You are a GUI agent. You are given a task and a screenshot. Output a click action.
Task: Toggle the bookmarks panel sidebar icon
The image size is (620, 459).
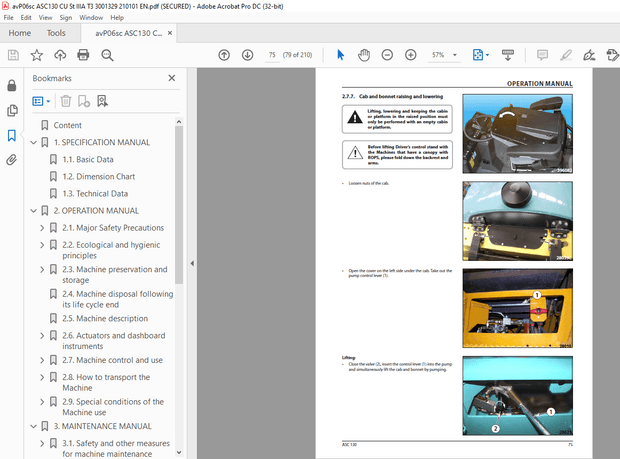12,136
